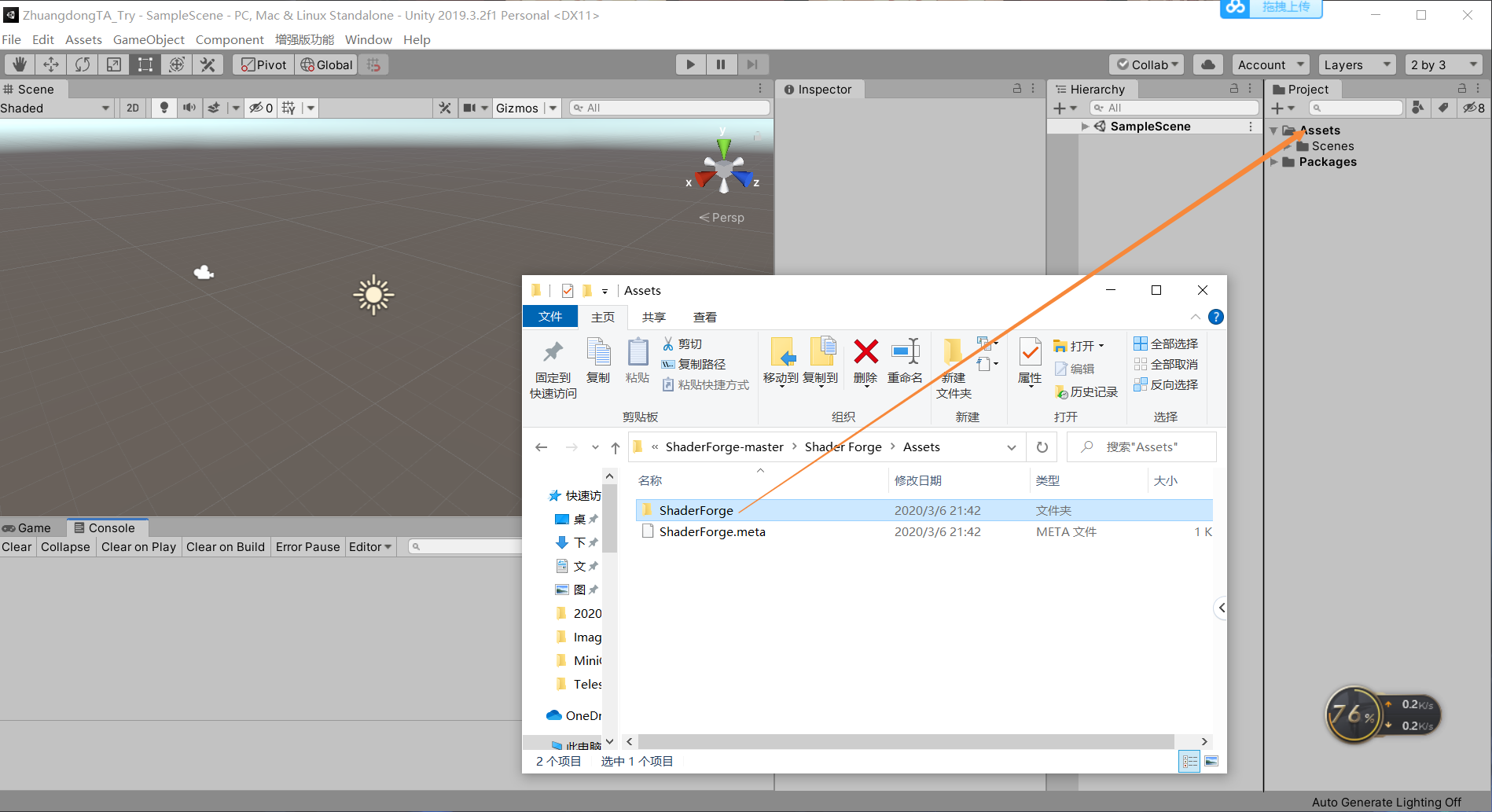Start Play mode in Unity
Viewport: 1492px width, 812px height.
(691, 64)
